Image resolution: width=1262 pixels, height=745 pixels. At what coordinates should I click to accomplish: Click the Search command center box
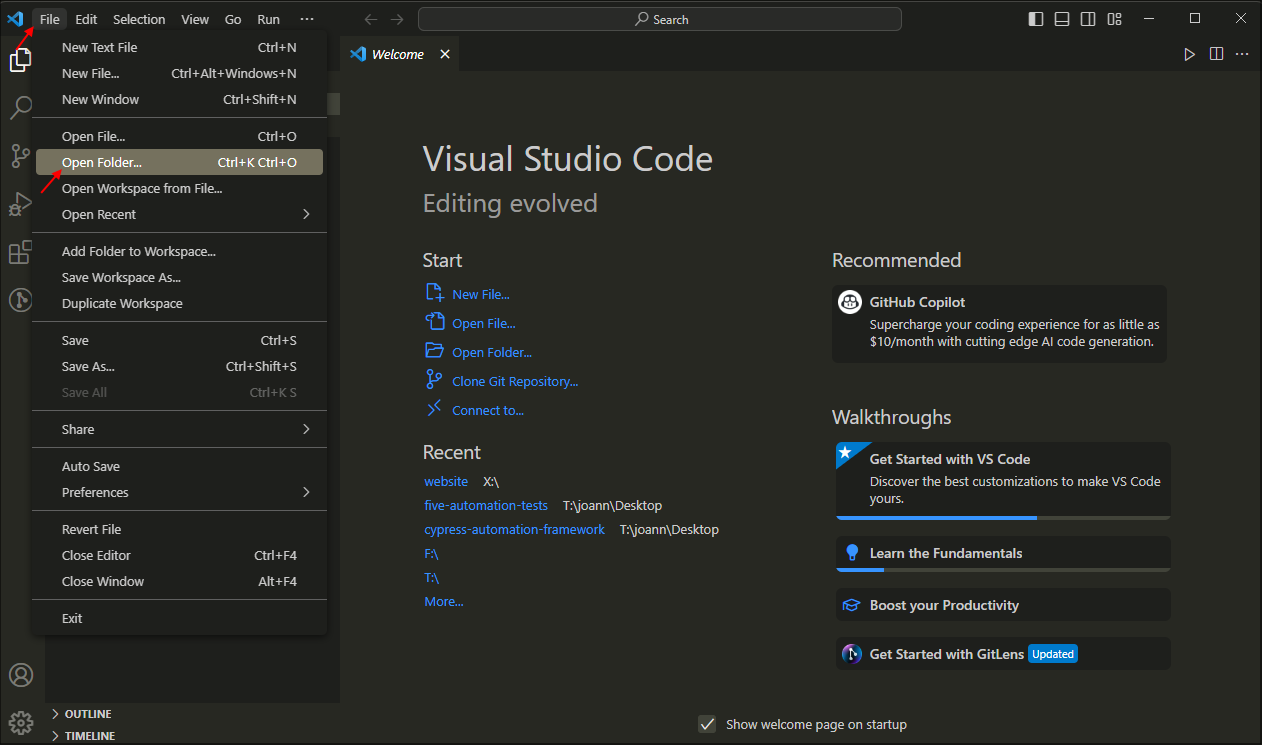point(660,19)
